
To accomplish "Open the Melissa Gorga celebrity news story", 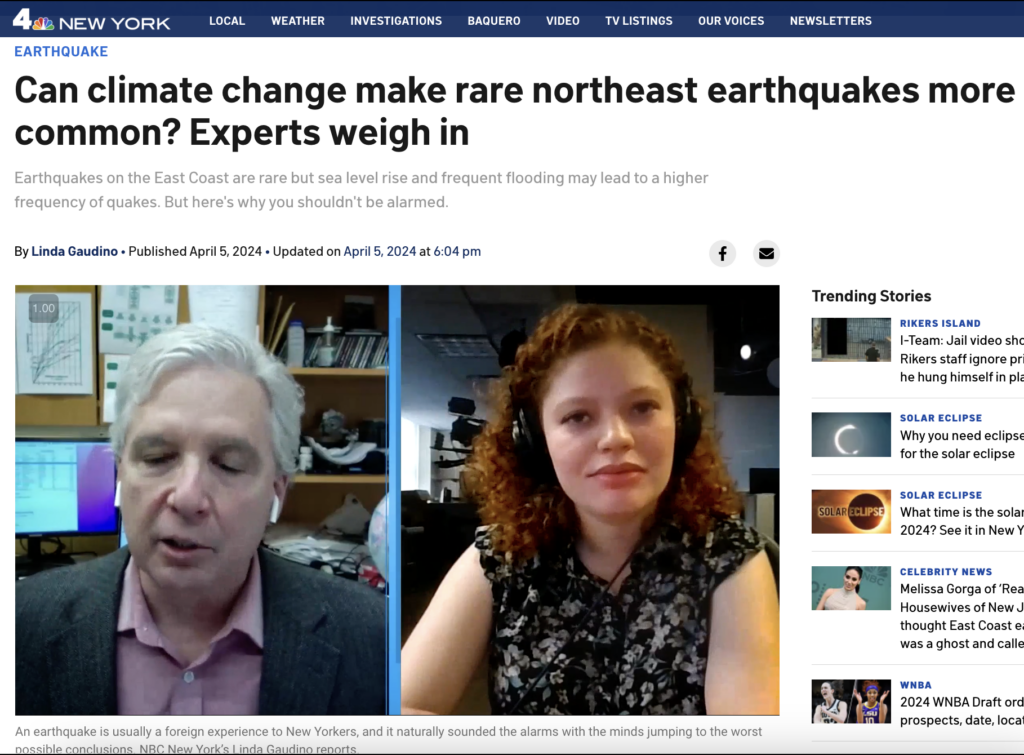I will [x=961, y=616].
